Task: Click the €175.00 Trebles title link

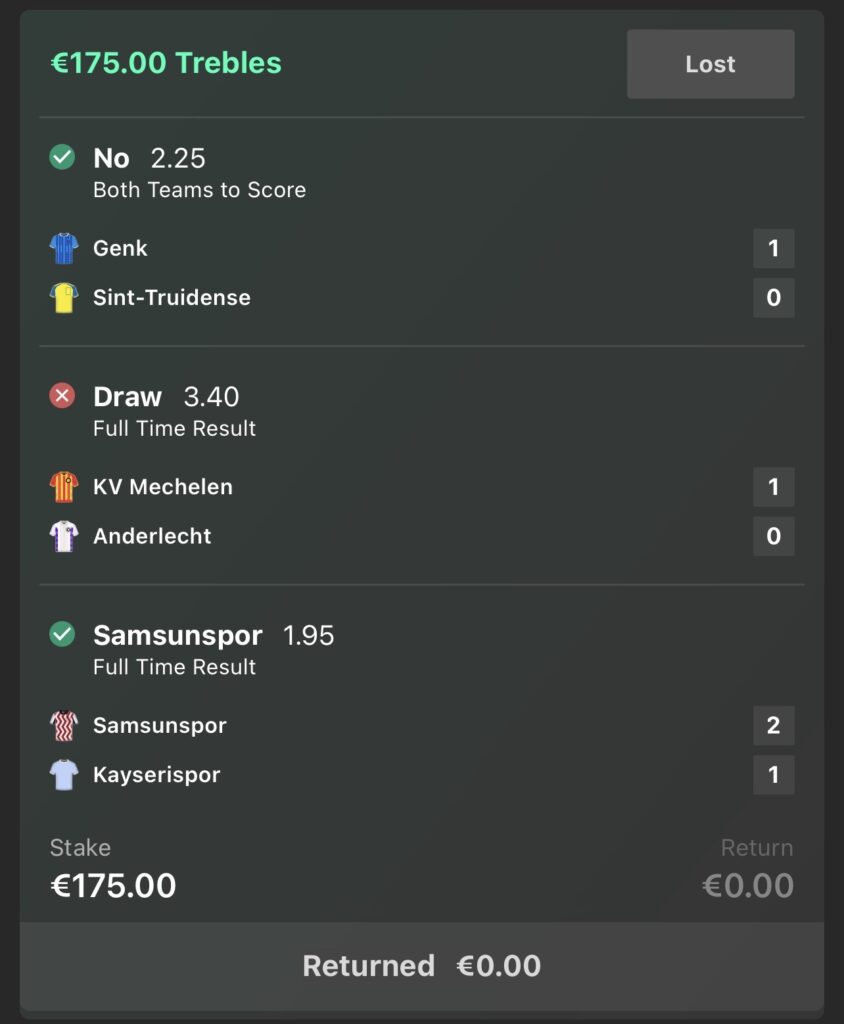Action: [x=166, y=63]
